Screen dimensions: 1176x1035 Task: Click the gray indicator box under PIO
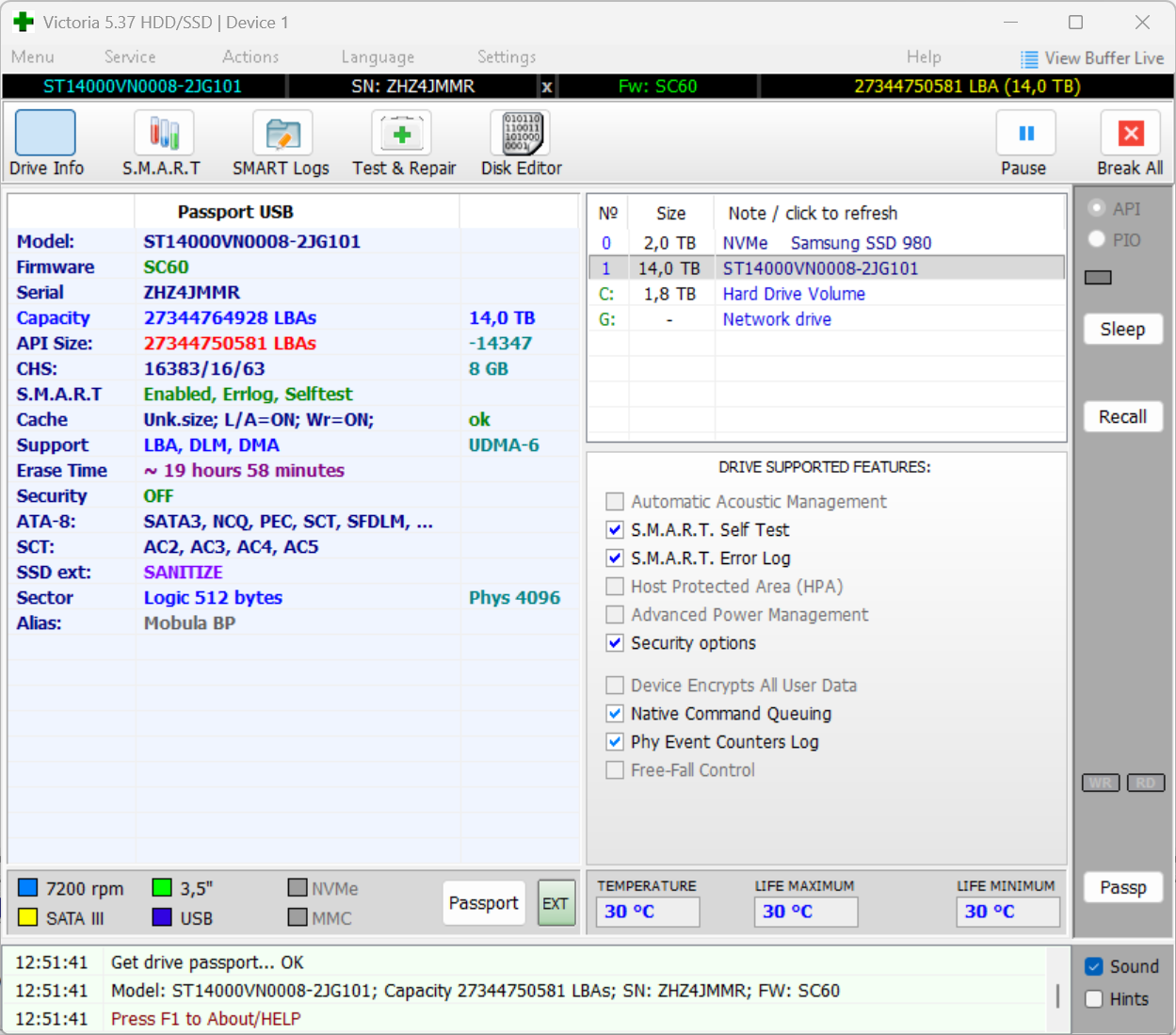pos(1098,278)
